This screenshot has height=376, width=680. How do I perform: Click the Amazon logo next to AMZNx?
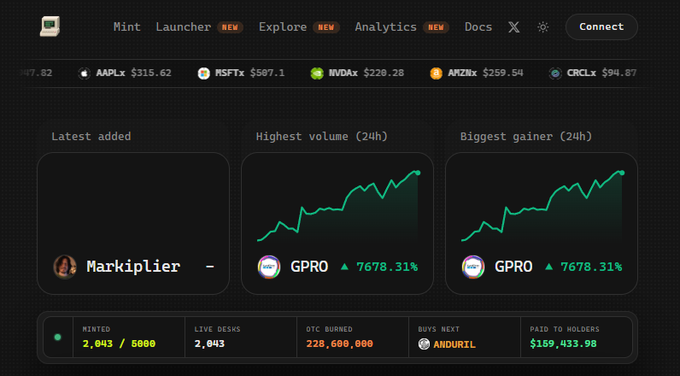(x=436, y=73)
